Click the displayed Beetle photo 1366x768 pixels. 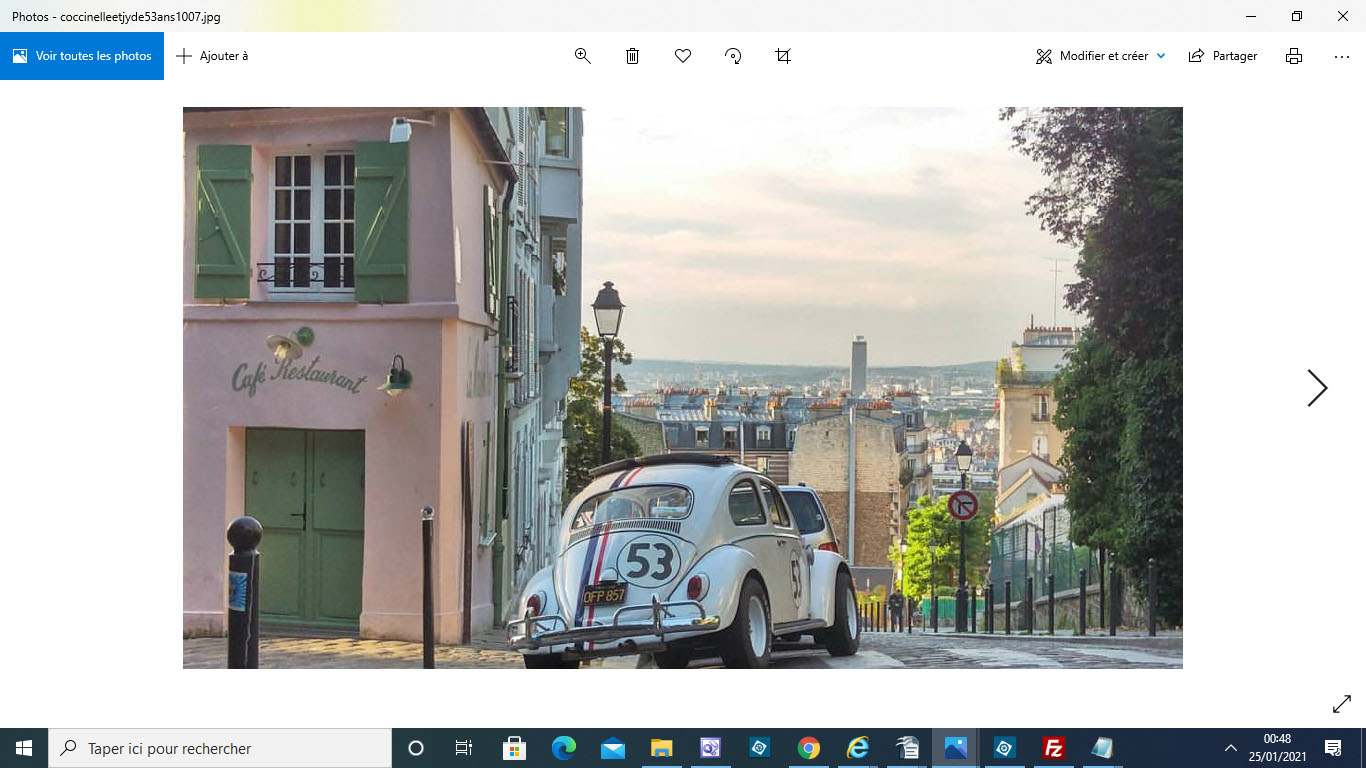click(683, 388)
